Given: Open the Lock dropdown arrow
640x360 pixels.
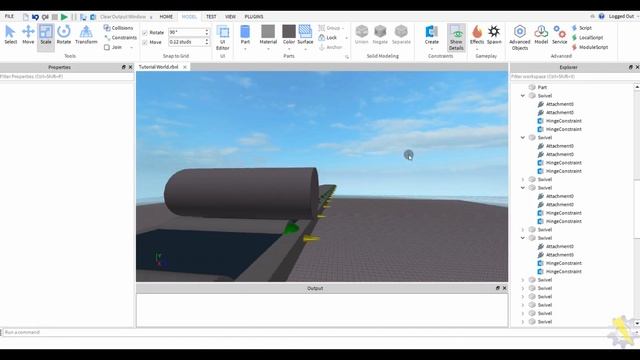Looking at the screenshot, I should [347, 38].
